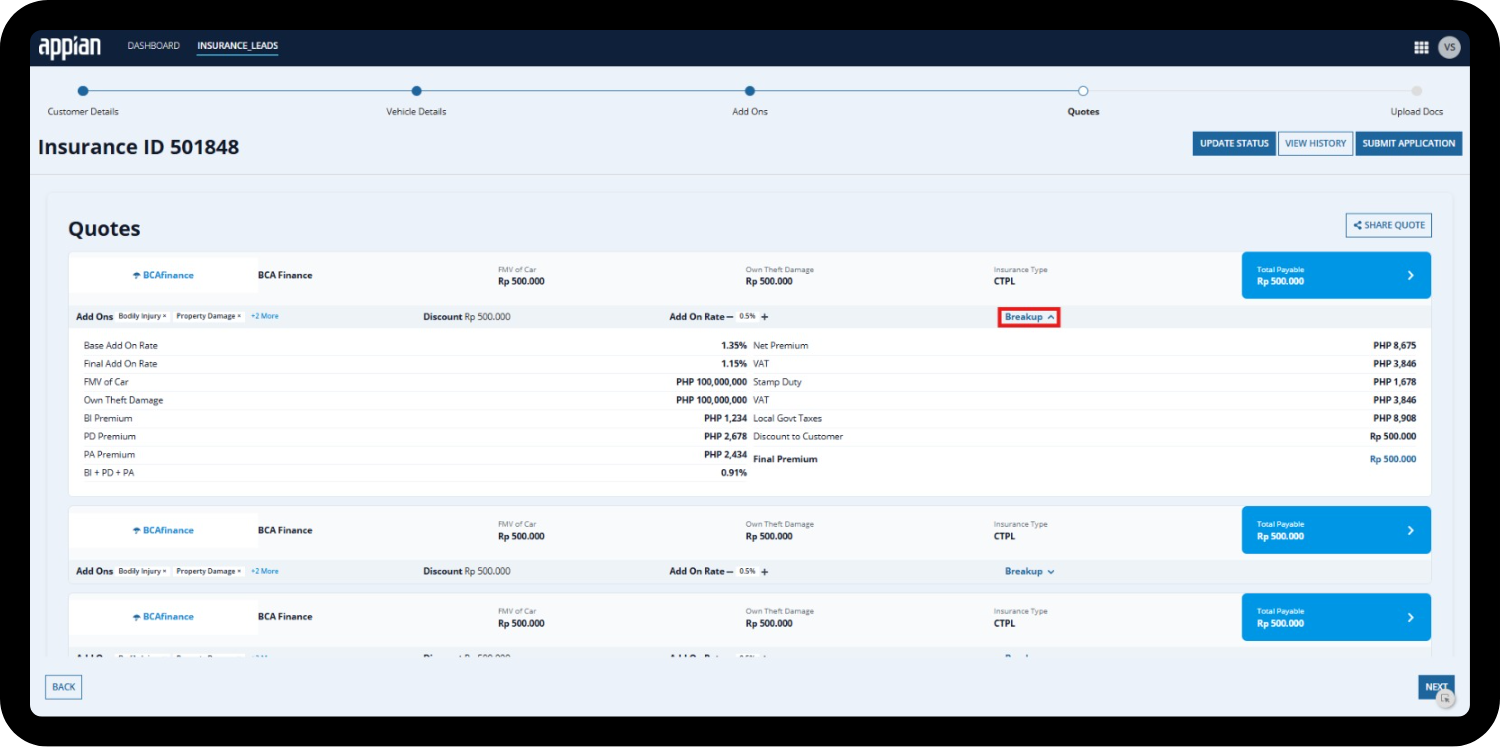Open Total Payable arrow on second quote
This screenshot has width=1500, height=747.
(x=1411, y=530)
